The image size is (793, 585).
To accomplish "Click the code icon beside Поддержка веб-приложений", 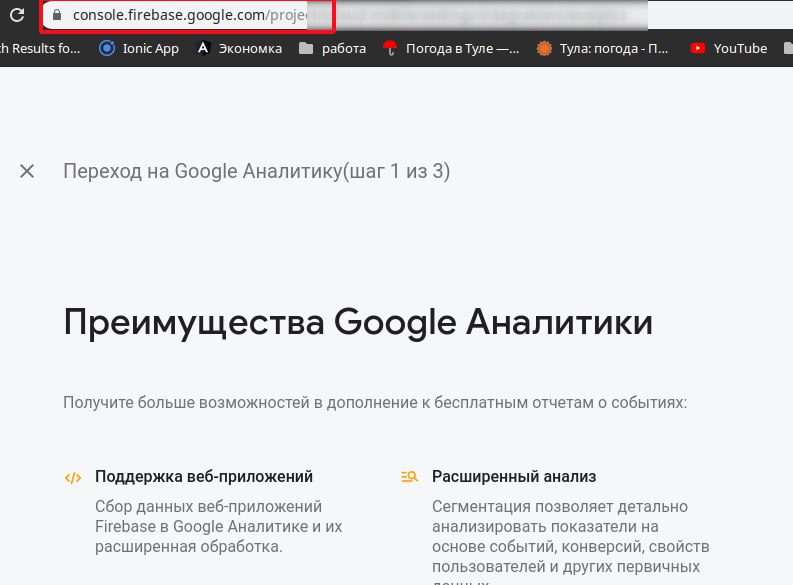I will 73,477.
